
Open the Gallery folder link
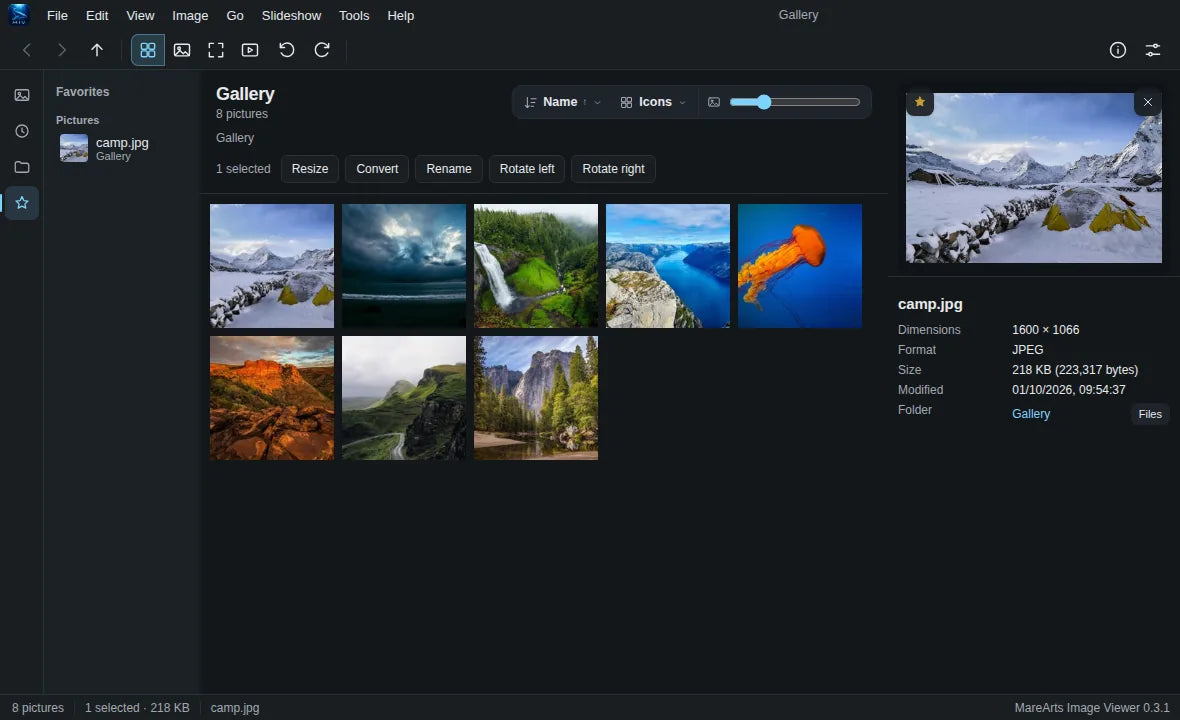1030,414
